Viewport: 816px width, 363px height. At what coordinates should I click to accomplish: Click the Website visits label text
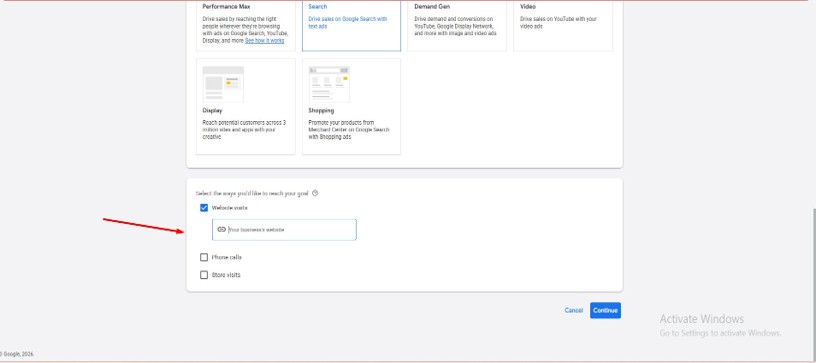click(230, 208)
